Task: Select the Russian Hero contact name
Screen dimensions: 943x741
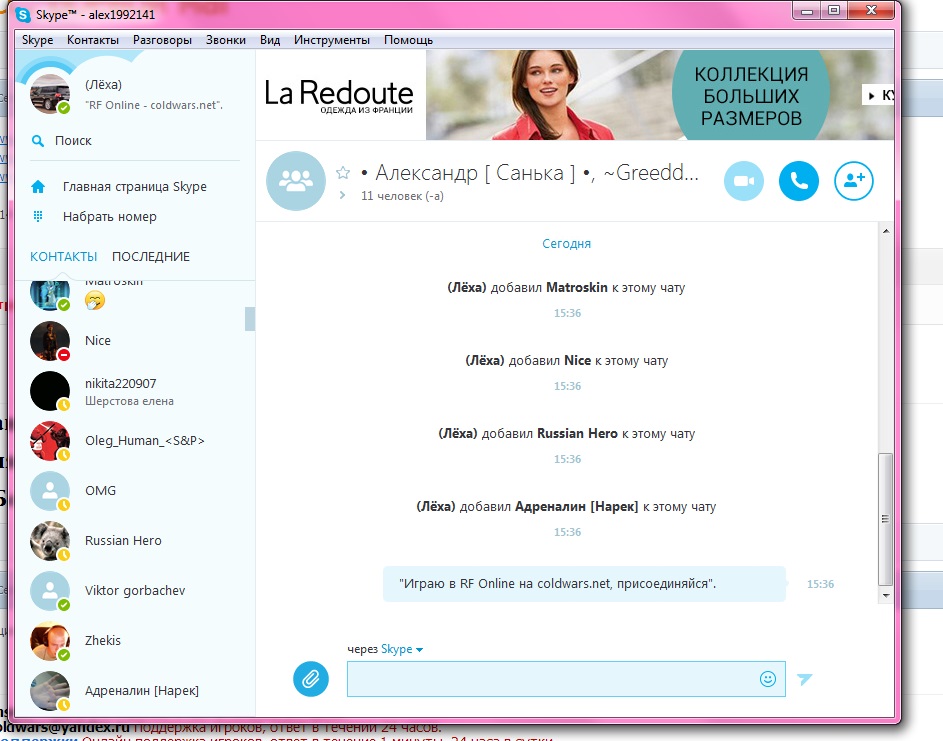Action: pyautogui.click(x=123, y=541)
